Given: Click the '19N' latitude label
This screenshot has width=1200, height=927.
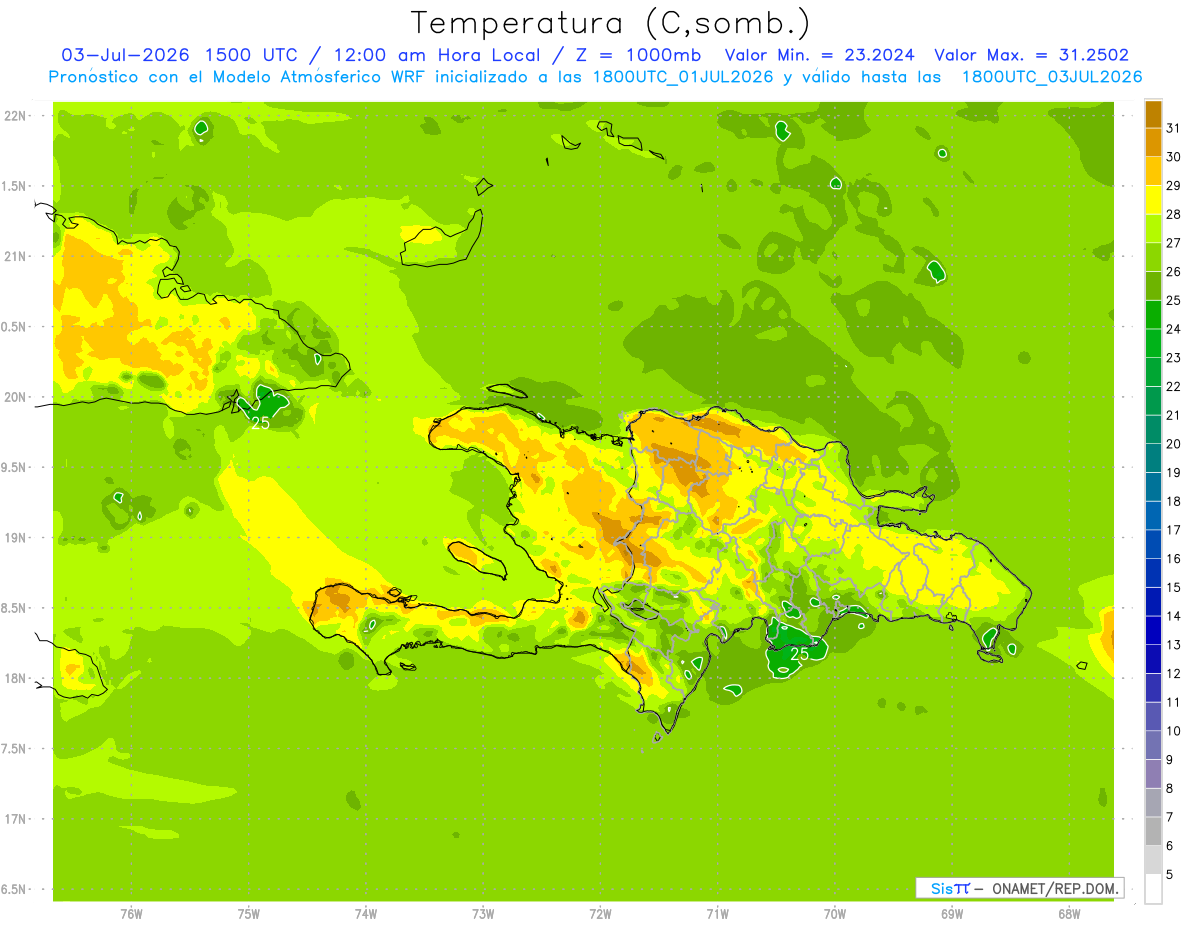Looking at the screenshot, I should (x=17, y=538).
